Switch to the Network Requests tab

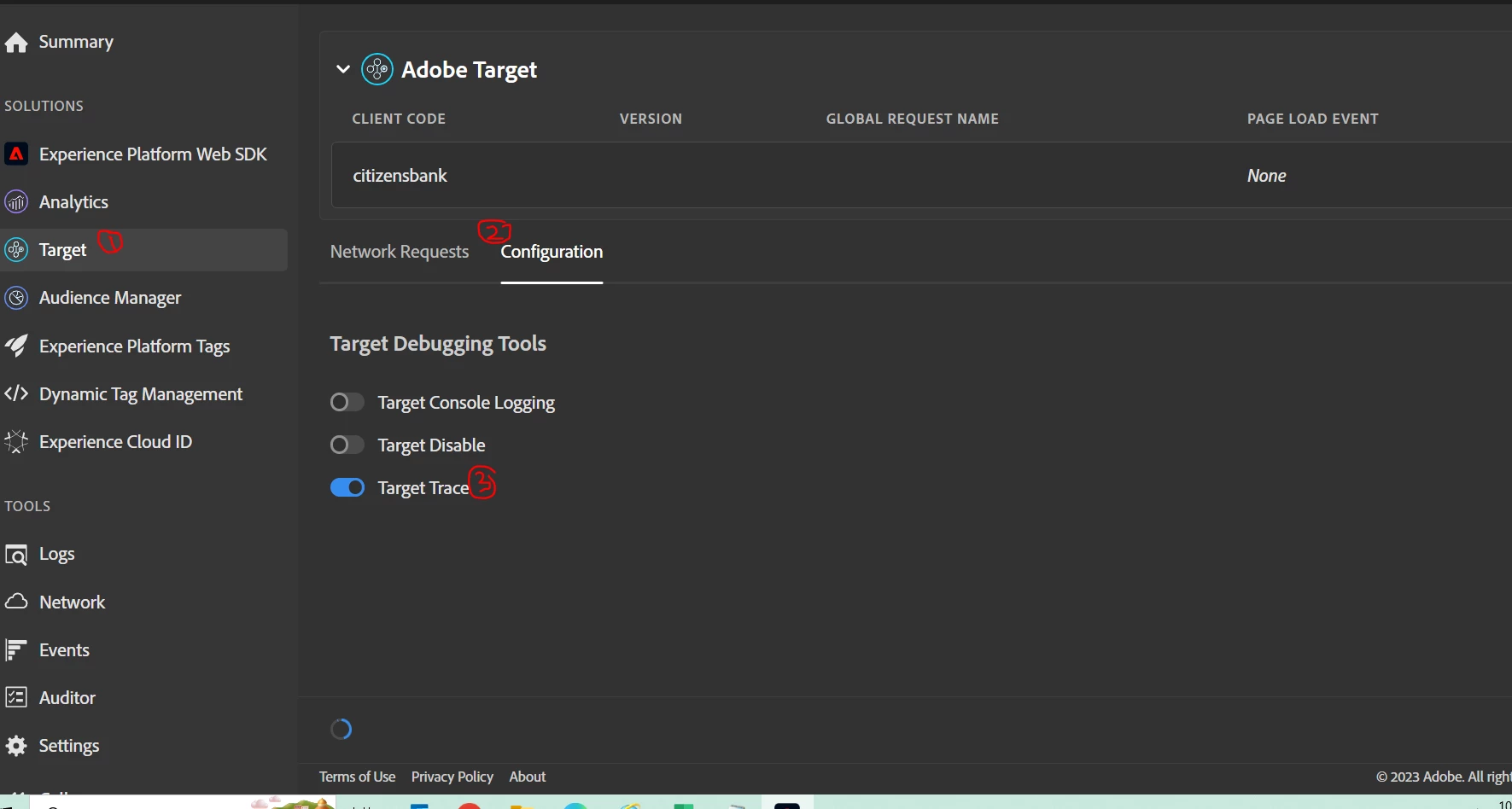coord(400,252)
